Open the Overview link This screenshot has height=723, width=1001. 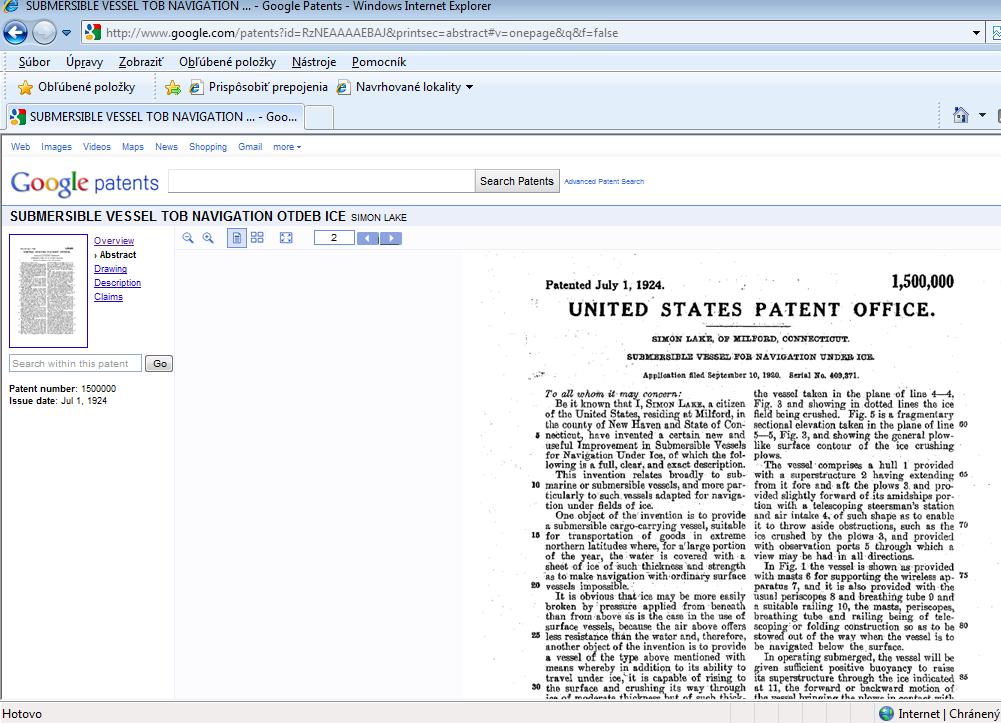click(114, 241)
